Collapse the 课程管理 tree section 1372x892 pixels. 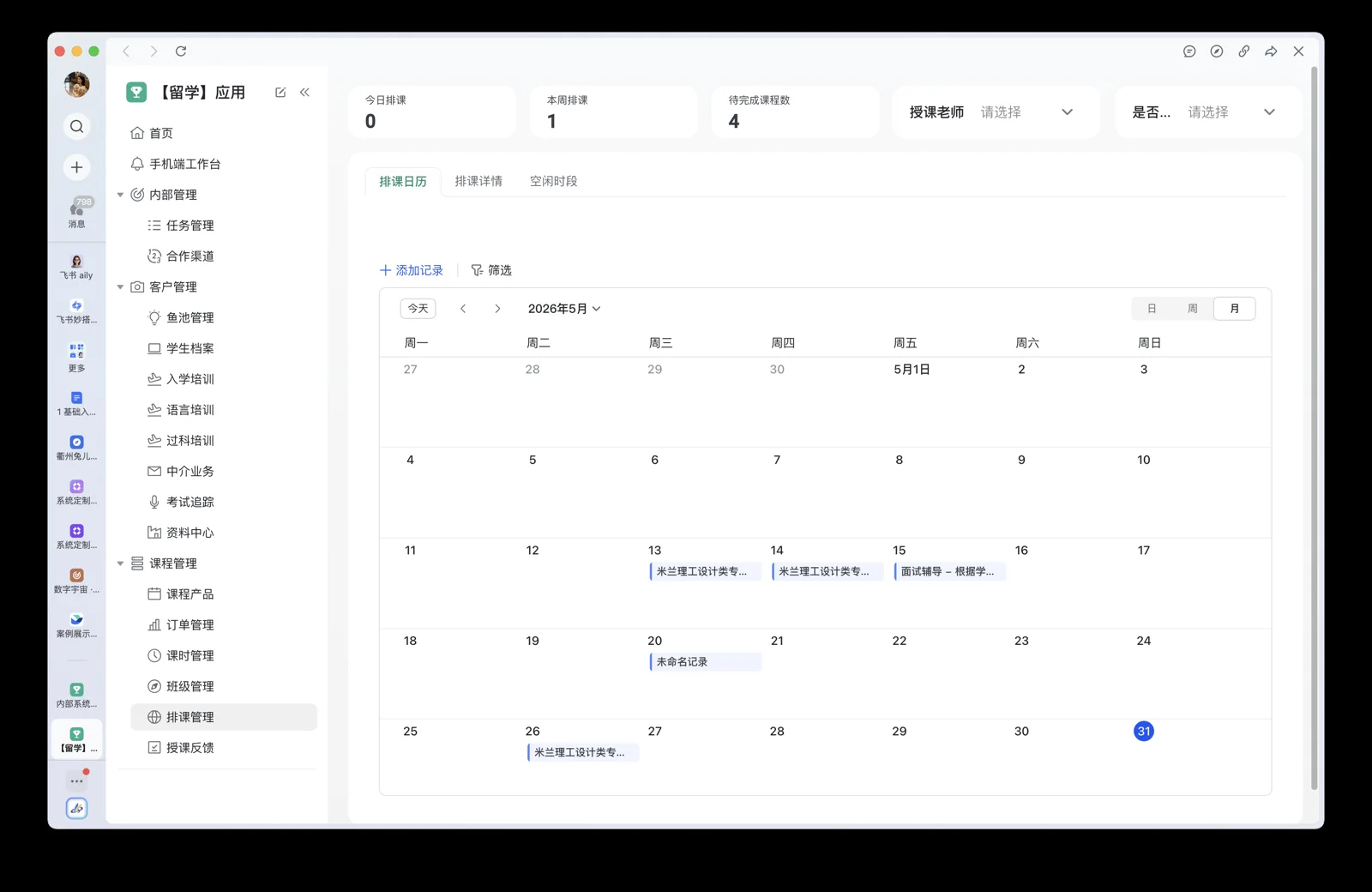pos(120,564)
